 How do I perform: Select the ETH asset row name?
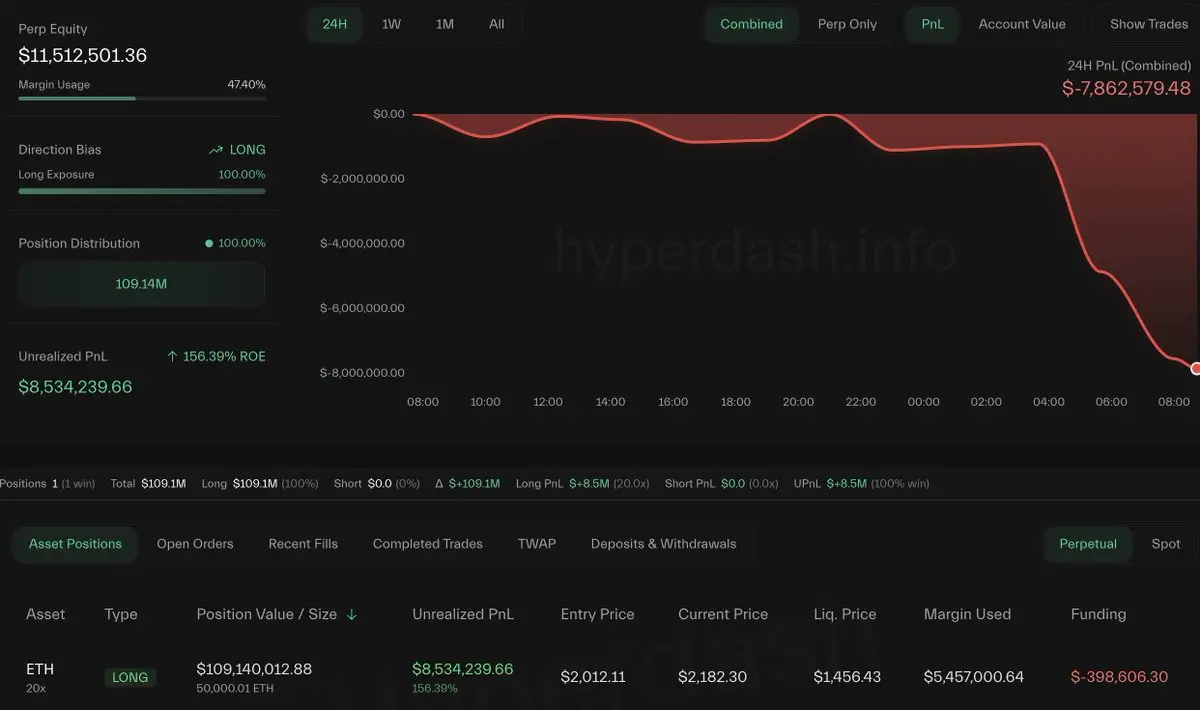coord(40,669)
